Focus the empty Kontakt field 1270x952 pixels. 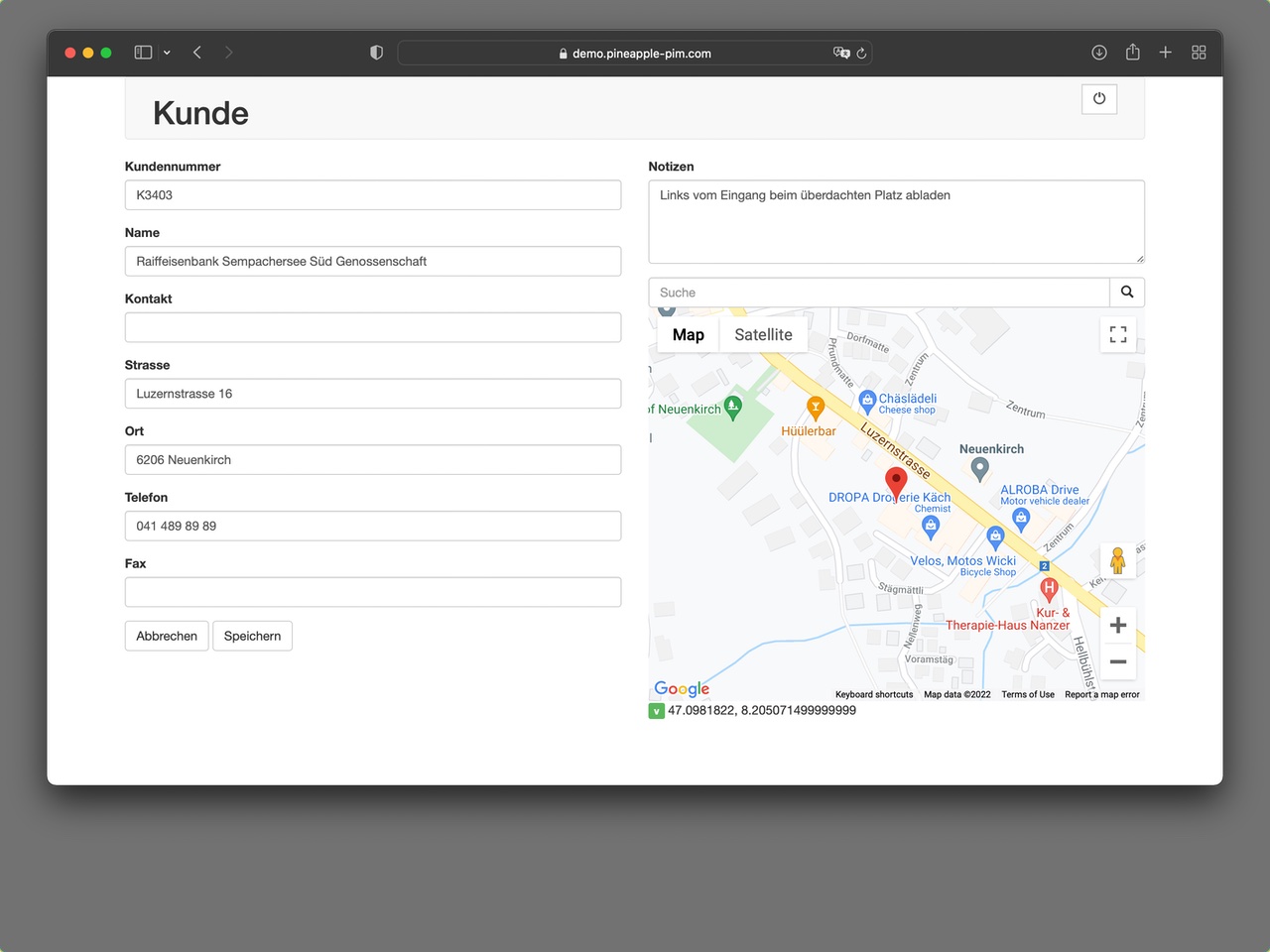[373, 327]
